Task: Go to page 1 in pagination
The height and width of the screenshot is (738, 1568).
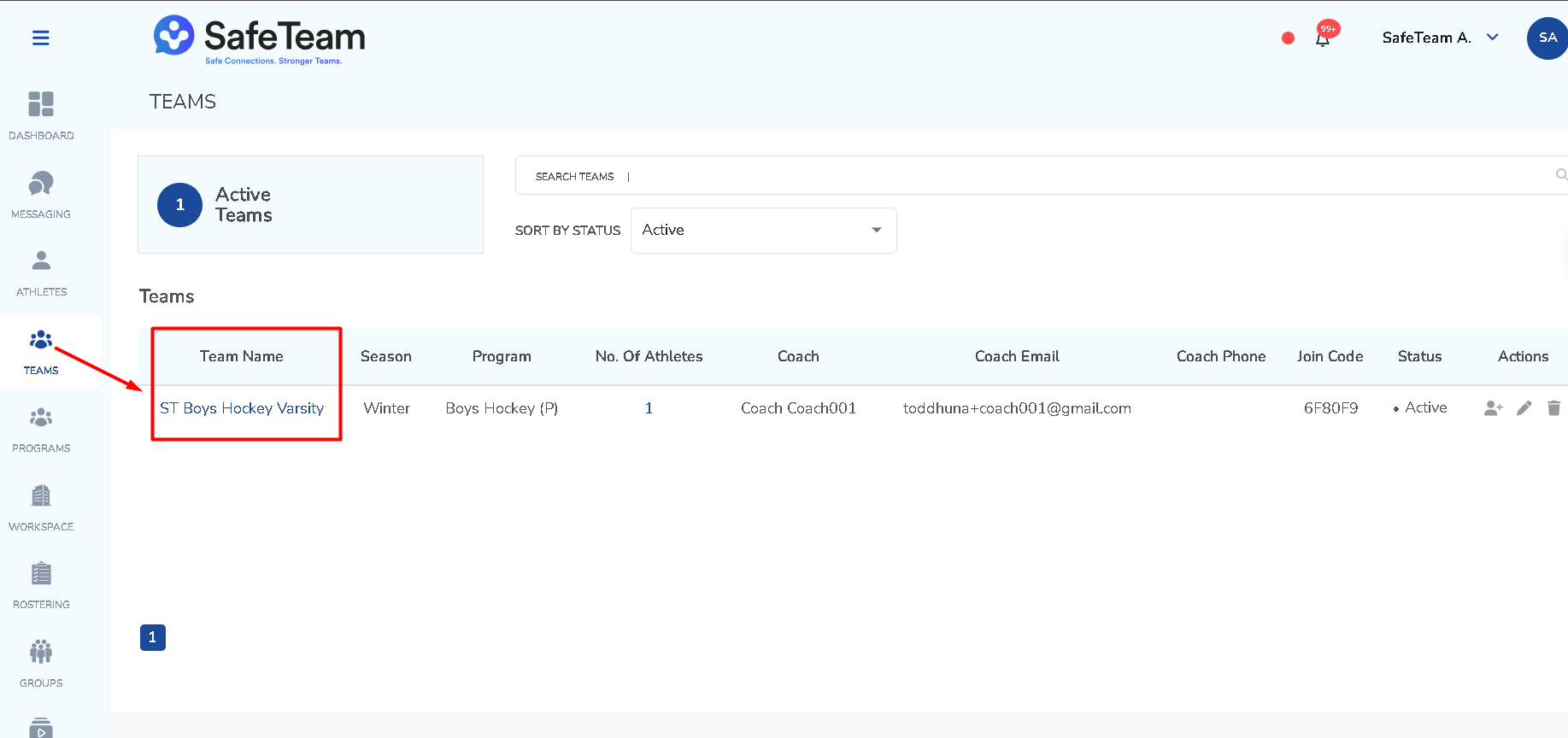Action: click(153, 637)
